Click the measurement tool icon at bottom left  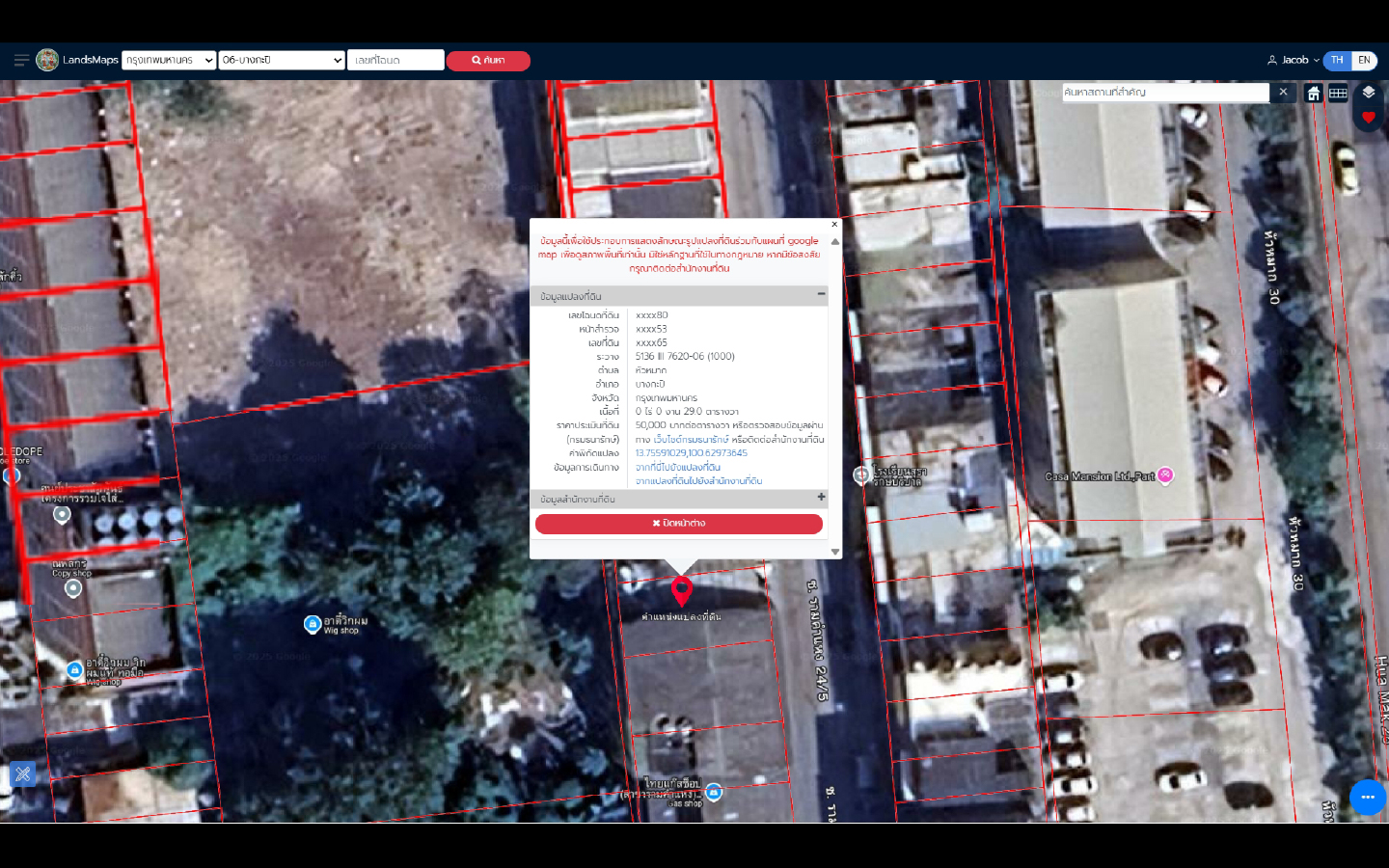(x=23, y=773)
